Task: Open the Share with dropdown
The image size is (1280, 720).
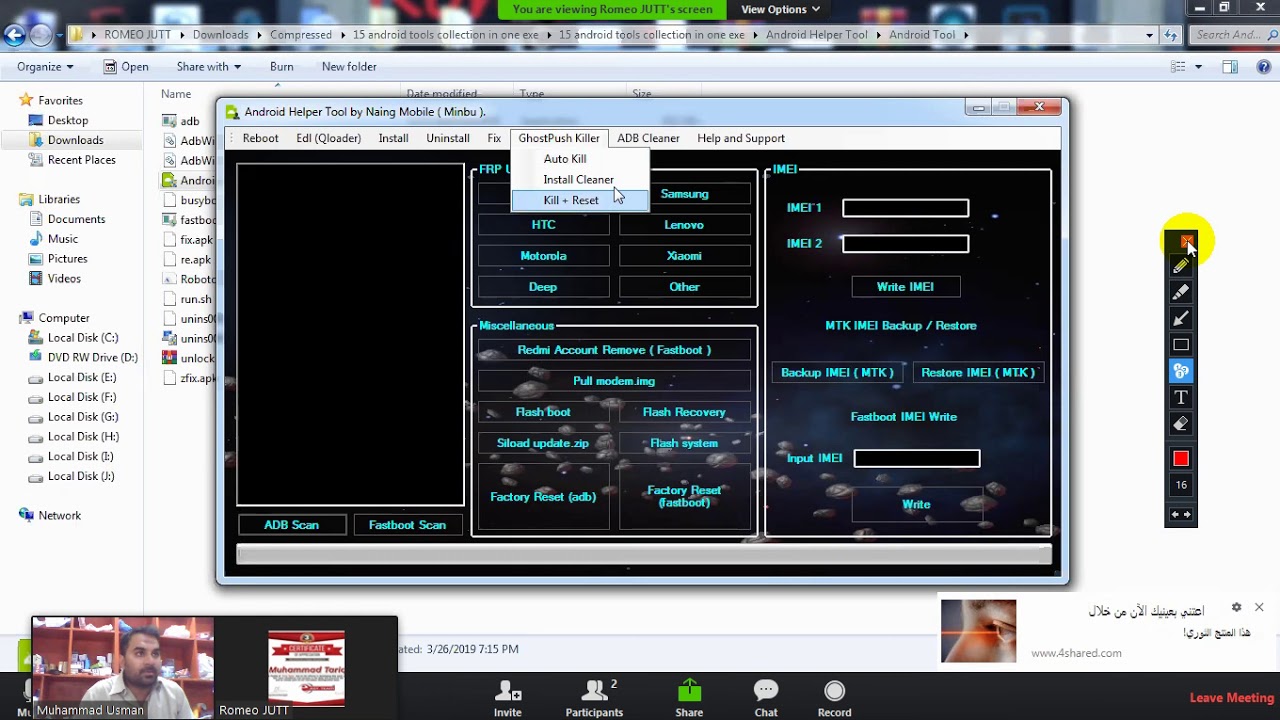Action: click(208, 67)
